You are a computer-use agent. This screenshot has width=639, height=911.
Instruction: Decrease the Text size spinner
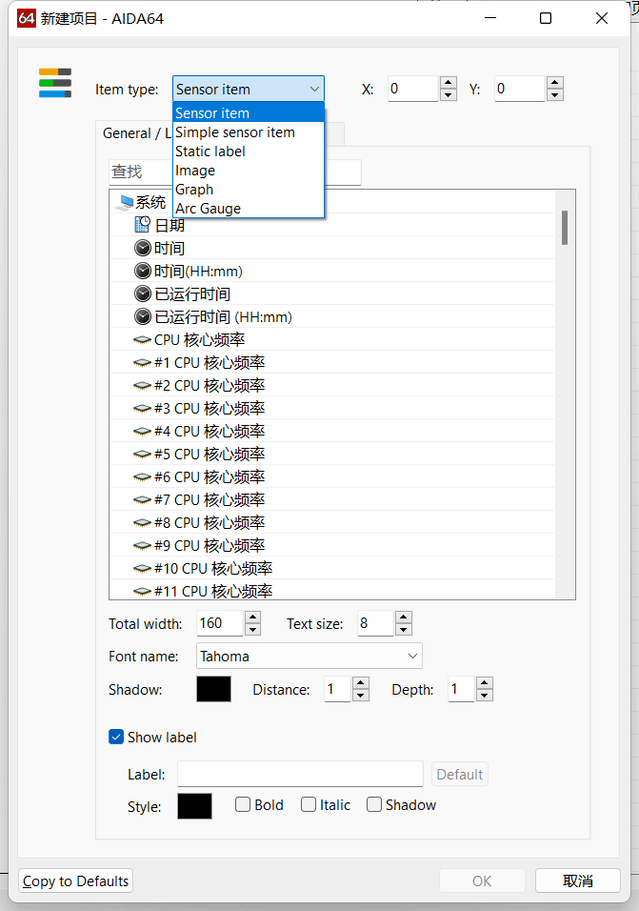(403, 629)
